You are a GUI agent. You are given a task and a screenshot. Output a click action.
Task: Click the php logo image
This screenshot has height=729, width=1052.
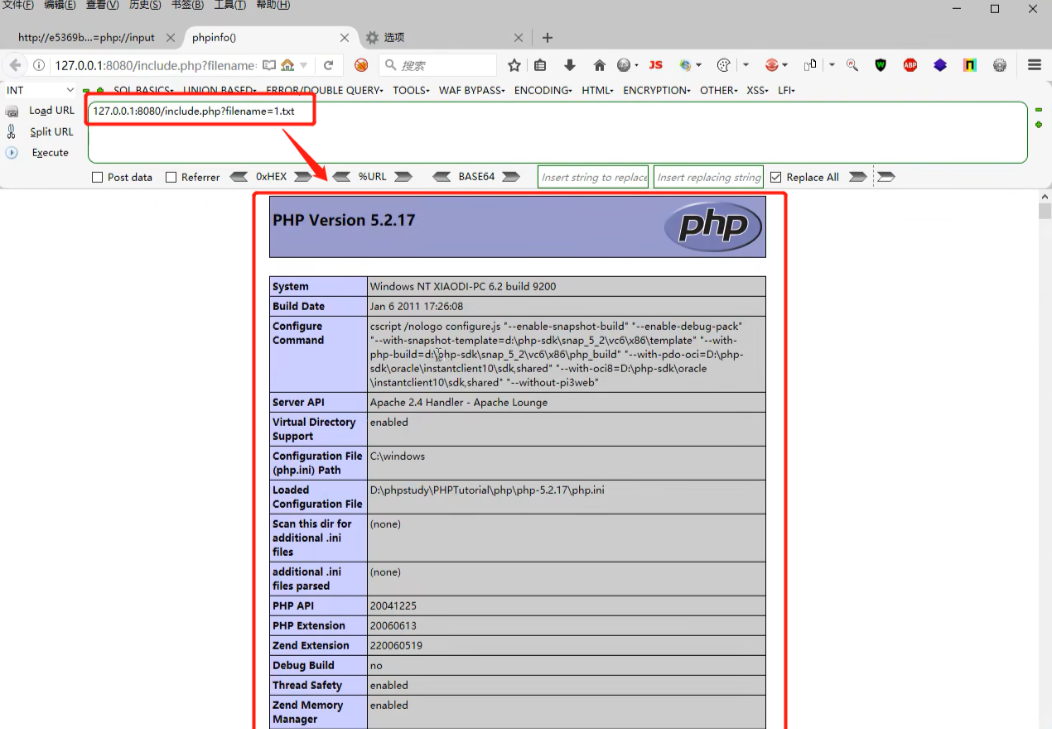pos(713,227)
